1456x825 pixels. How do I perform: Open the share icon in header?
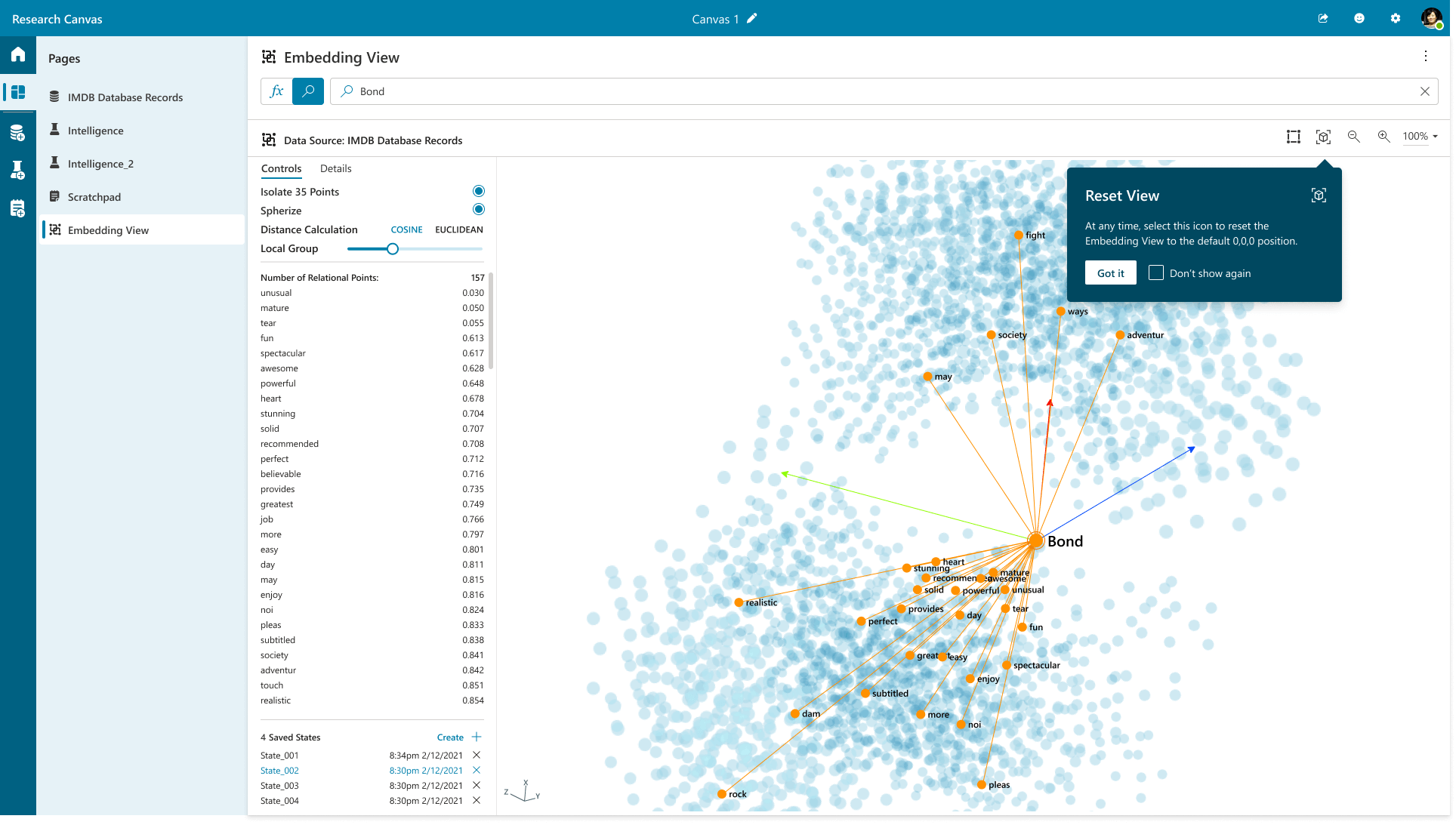(1323, 18)
